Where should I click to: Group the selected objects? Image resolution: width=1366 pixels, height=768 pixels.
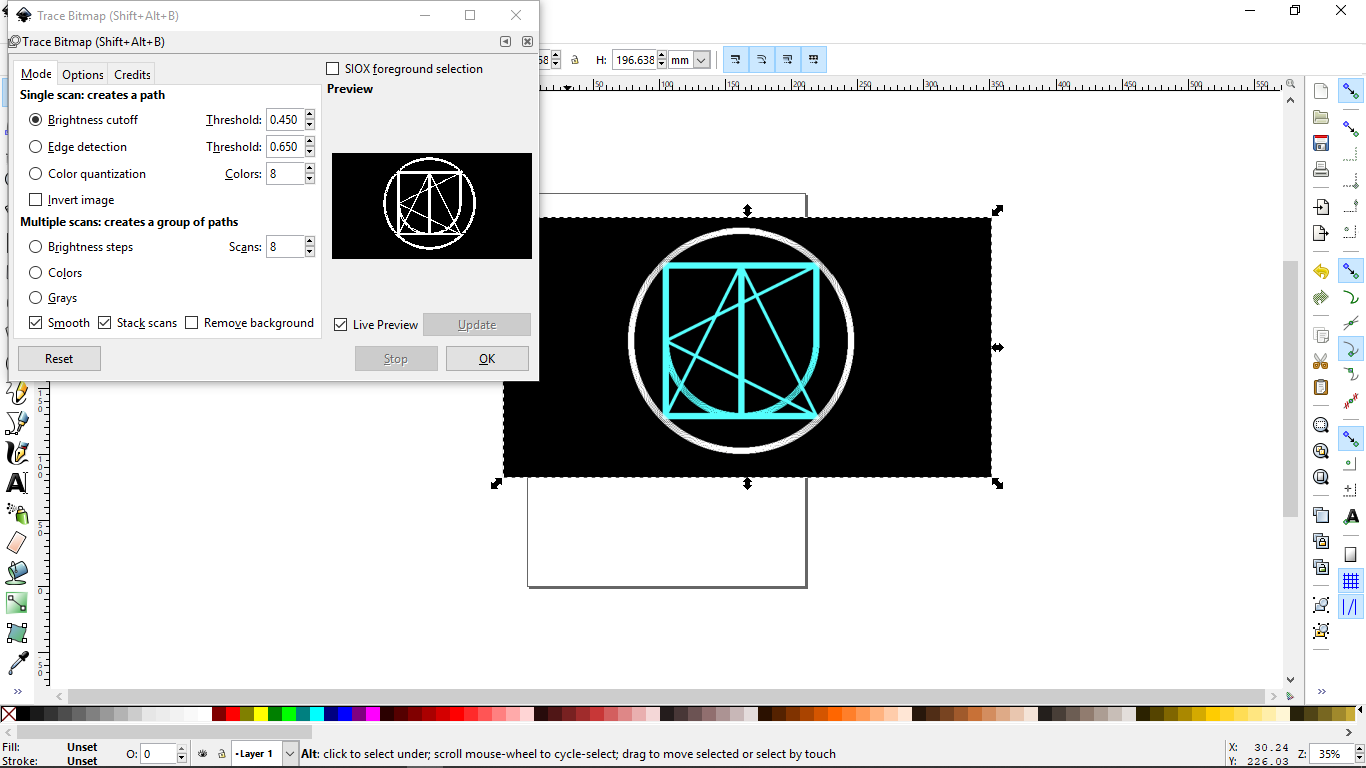(1321, 605)
